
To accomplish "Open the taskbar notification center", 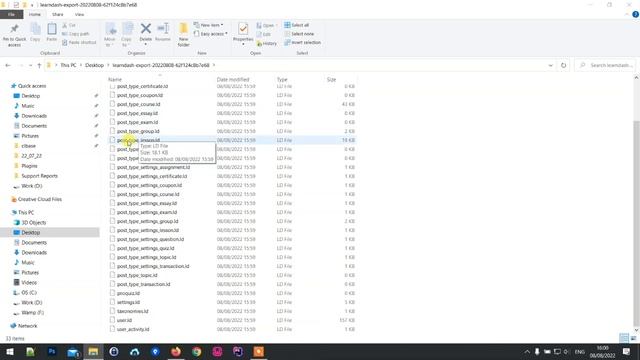I will click(x=627, y=351).
